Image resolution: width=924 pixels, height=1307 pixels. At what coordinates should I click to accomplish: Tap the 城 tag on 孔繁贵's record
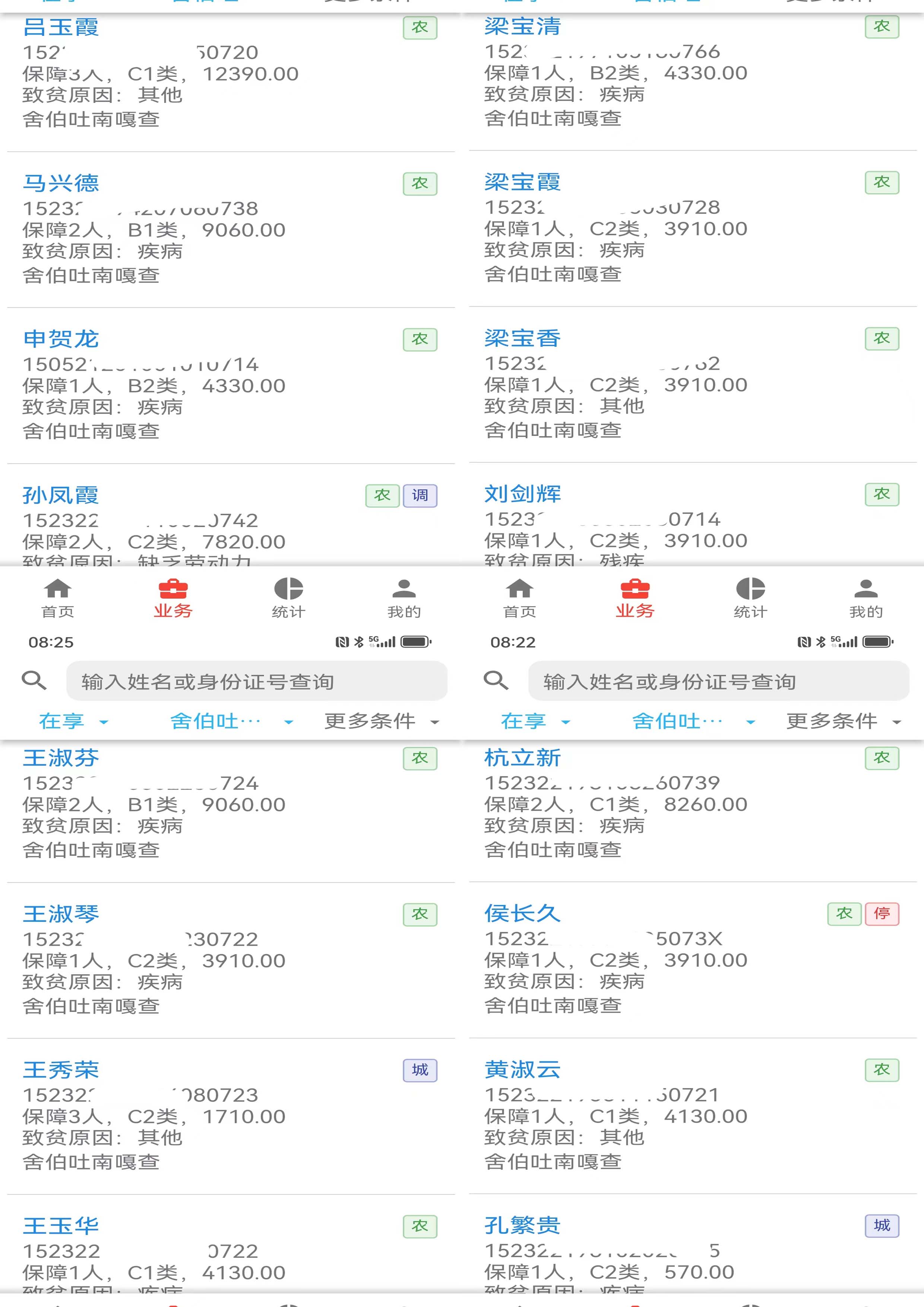(882, 1226)
